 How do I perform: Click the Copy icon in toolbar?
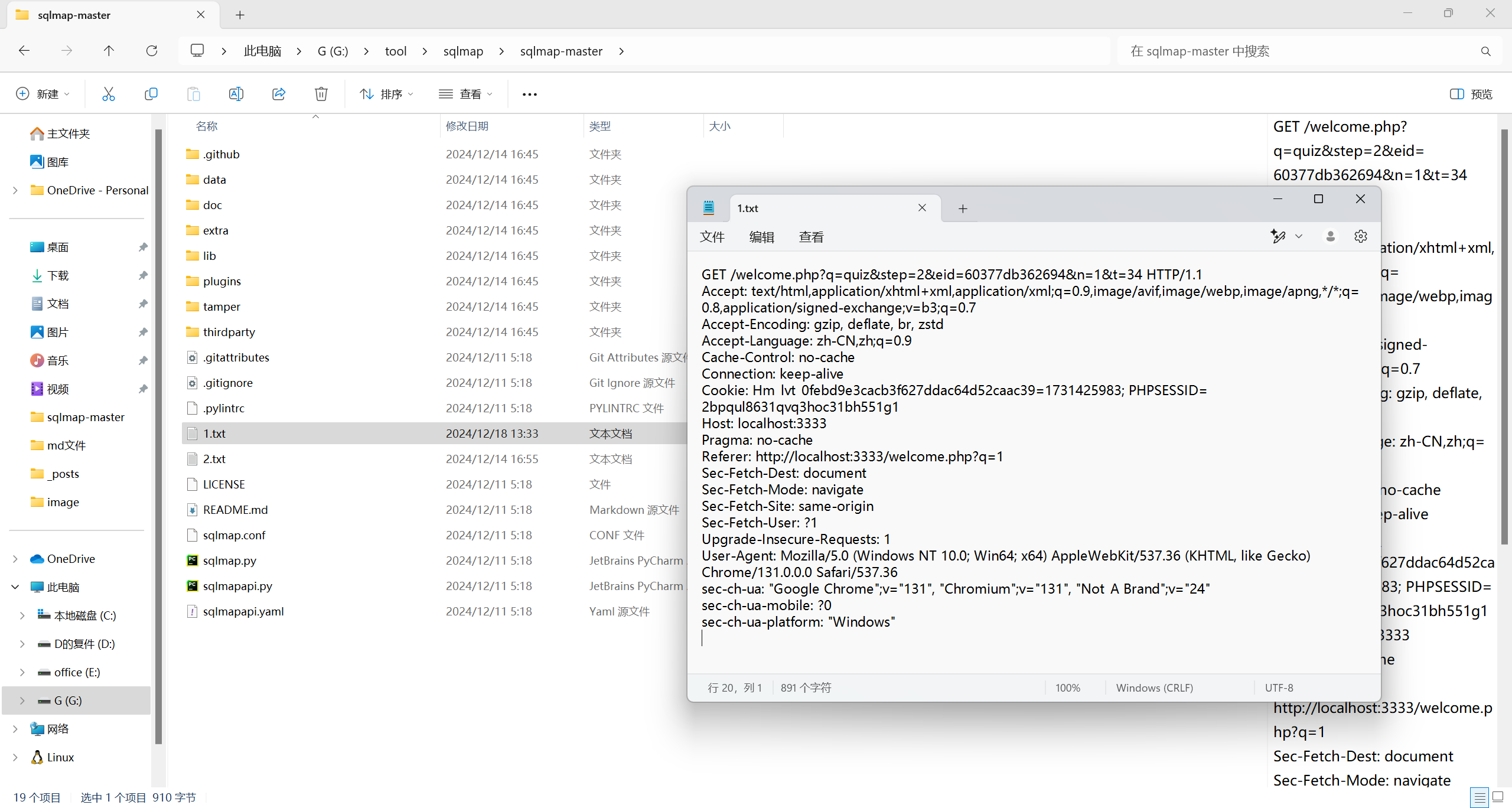[151, 94]
